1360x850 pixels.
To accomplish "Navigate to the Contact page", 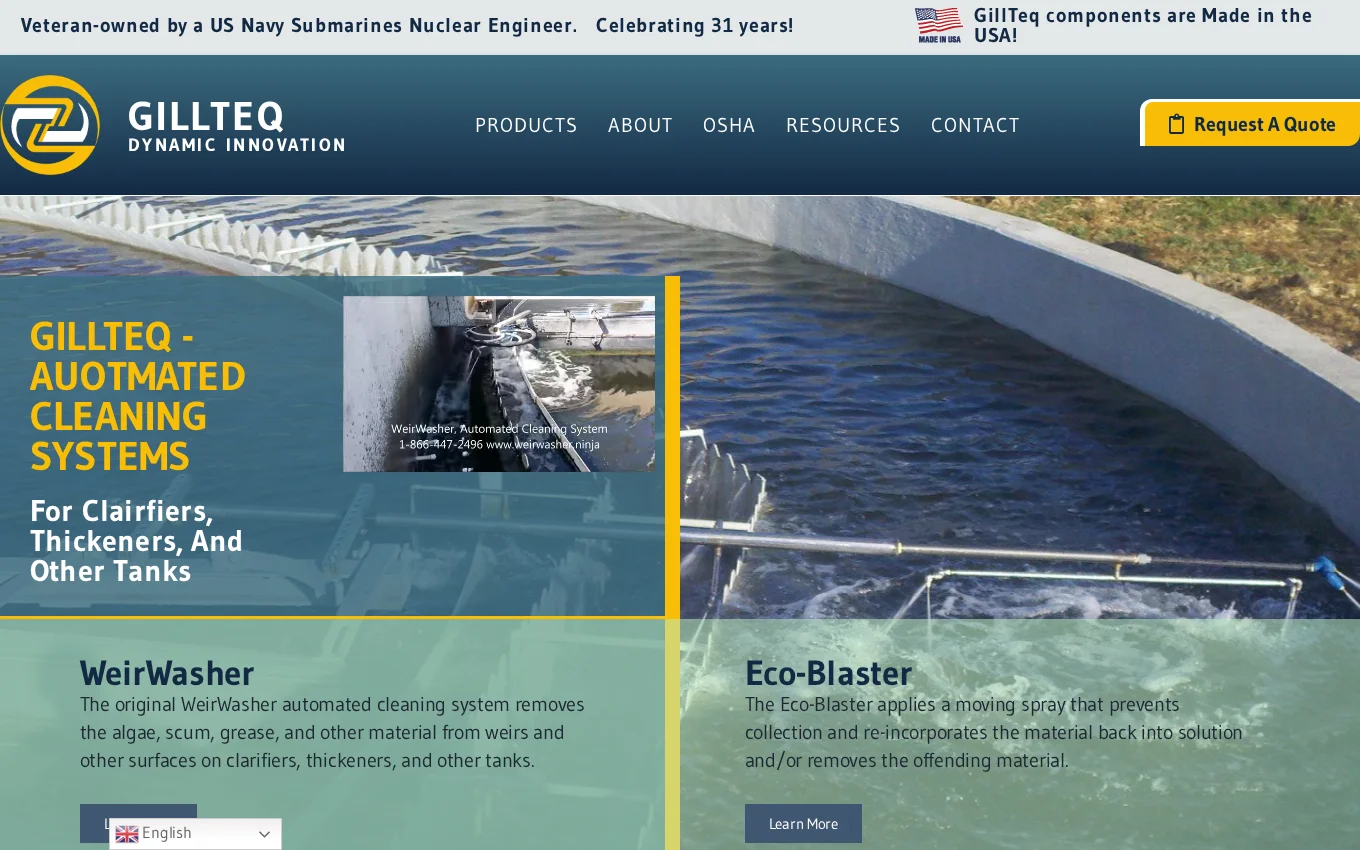I will (975, 125).
